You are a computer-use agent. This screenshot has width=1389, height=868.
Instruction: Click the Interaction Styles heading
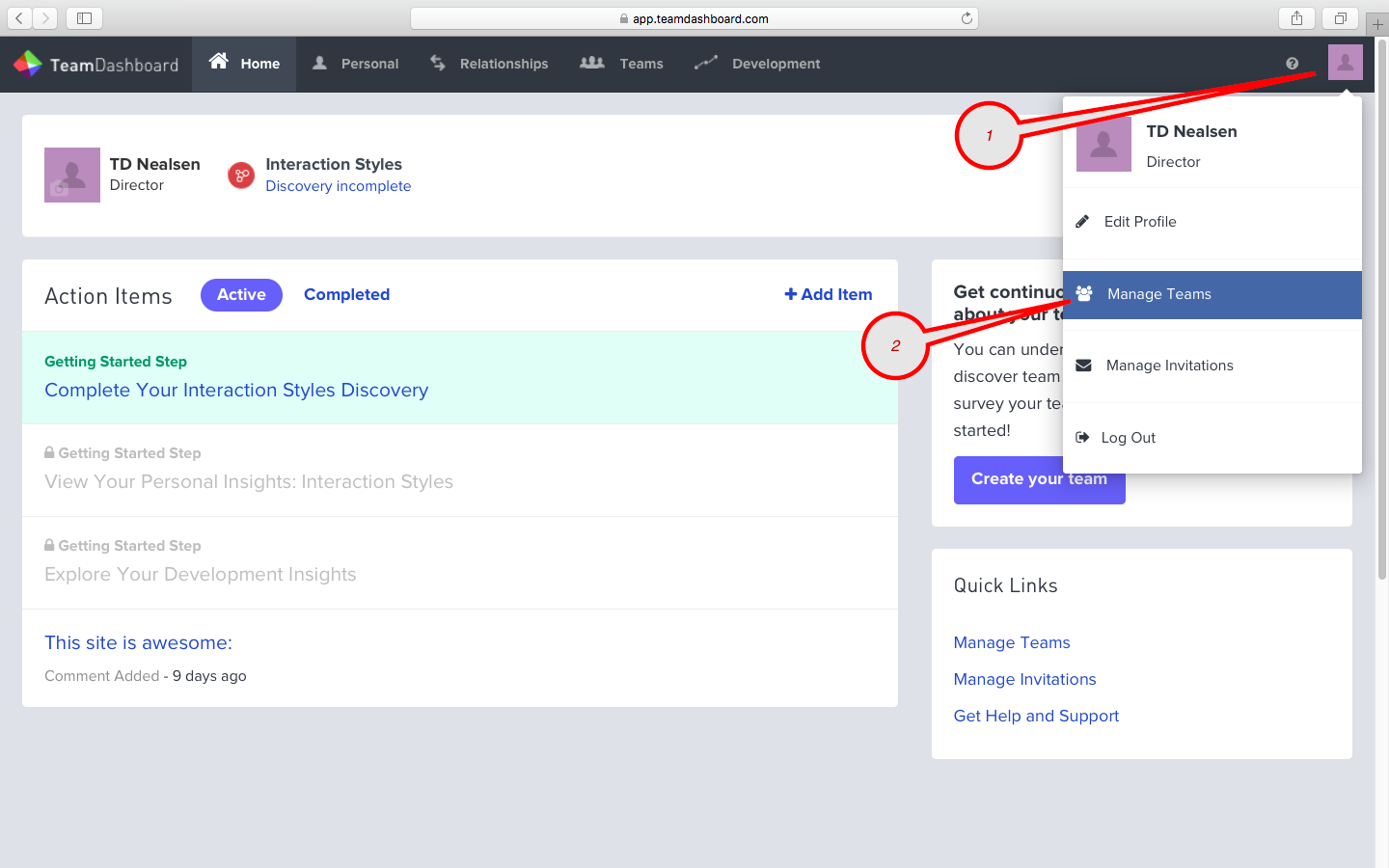(334, 164)
